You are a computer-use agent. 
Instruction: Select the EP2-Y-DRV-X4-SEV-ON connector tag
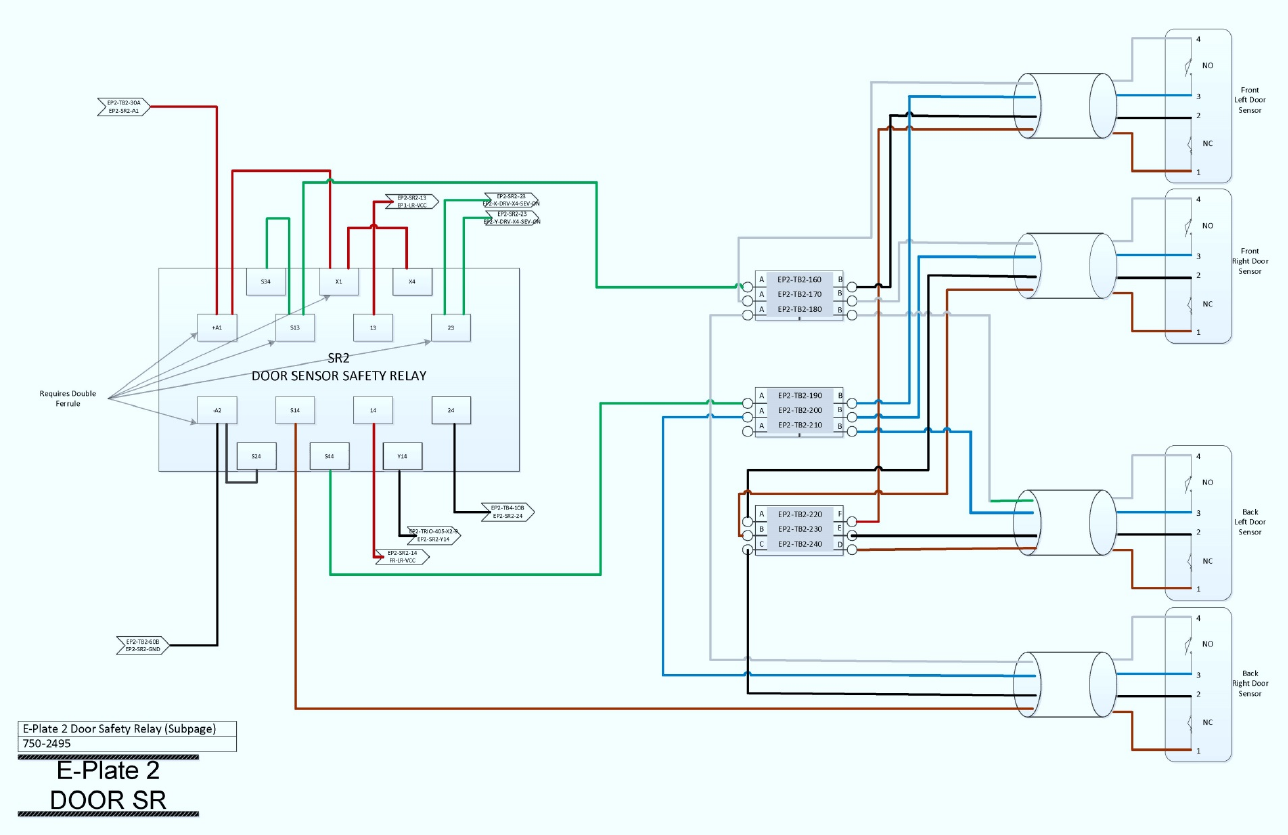click(512, 219)
